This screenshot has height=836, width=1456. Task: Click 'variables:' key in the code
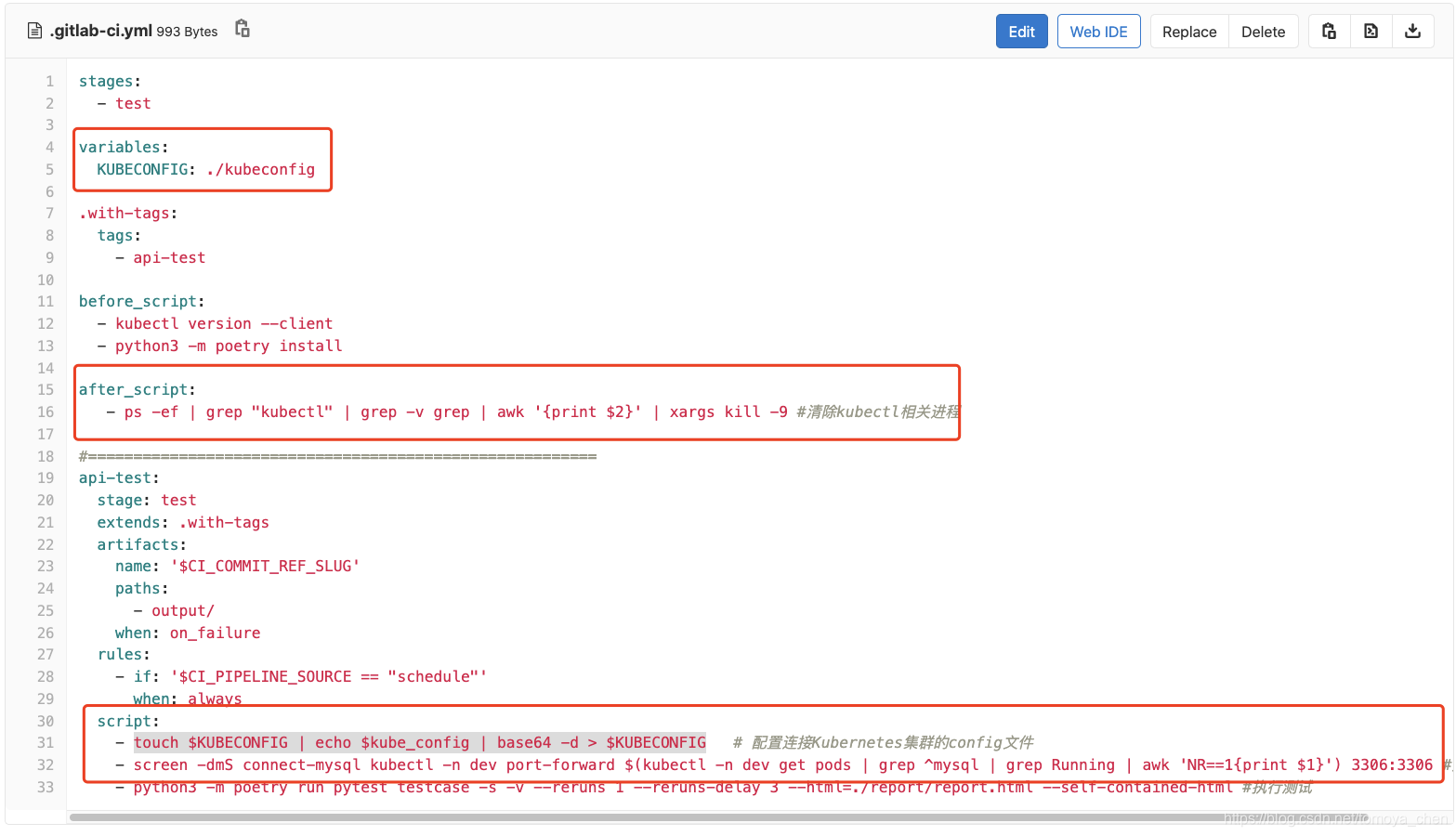click(124, 147)
